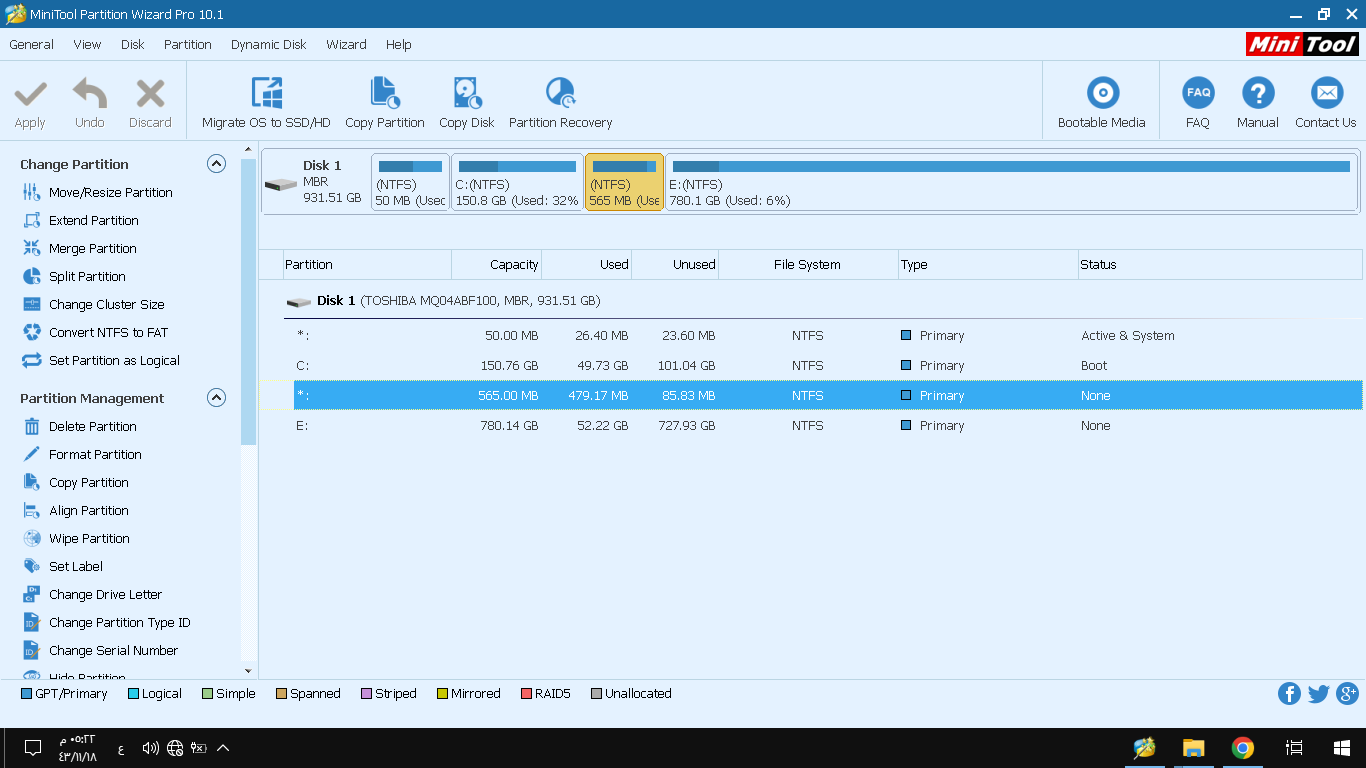The height and width of the screenshot is (768, 1366).
Task: Click the Used column header
Action: [586, 265]
